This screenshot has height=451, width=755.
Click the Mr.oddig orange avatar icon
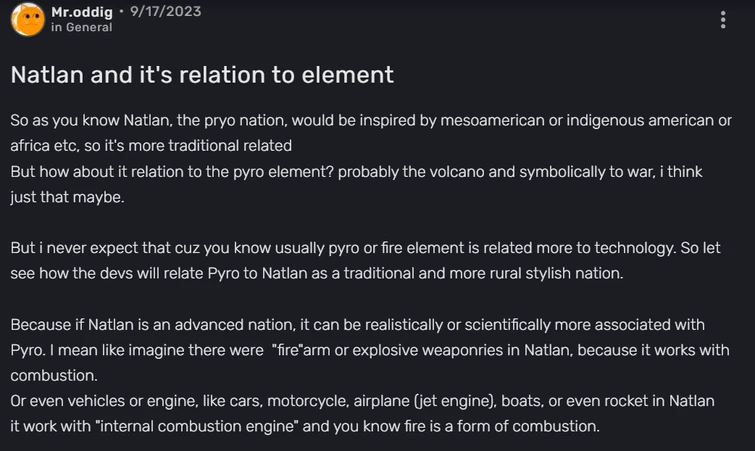tap(27, 19)
